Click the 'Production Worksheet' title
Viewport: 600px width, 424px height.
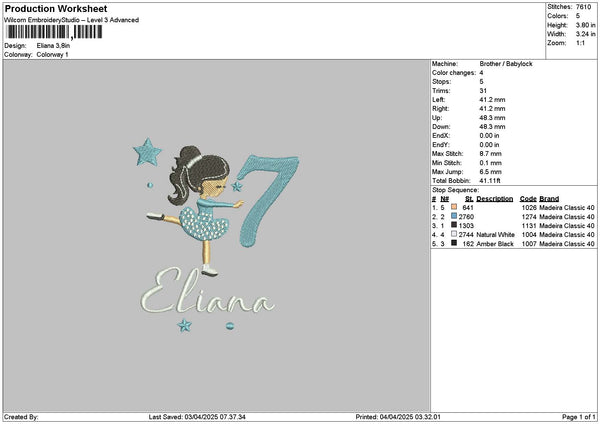pyautogui.click(x=56, y=8)
